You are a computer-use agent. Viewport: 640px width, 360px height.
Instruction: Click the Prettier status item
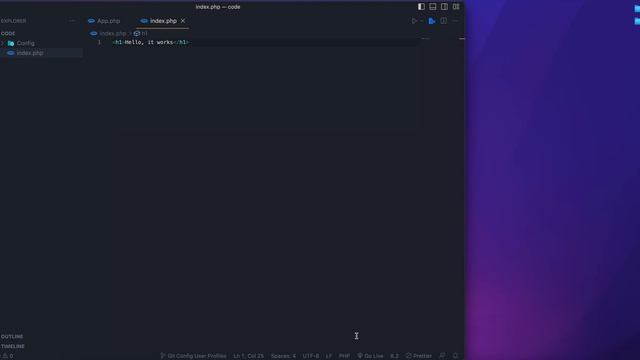click(419, 356)
